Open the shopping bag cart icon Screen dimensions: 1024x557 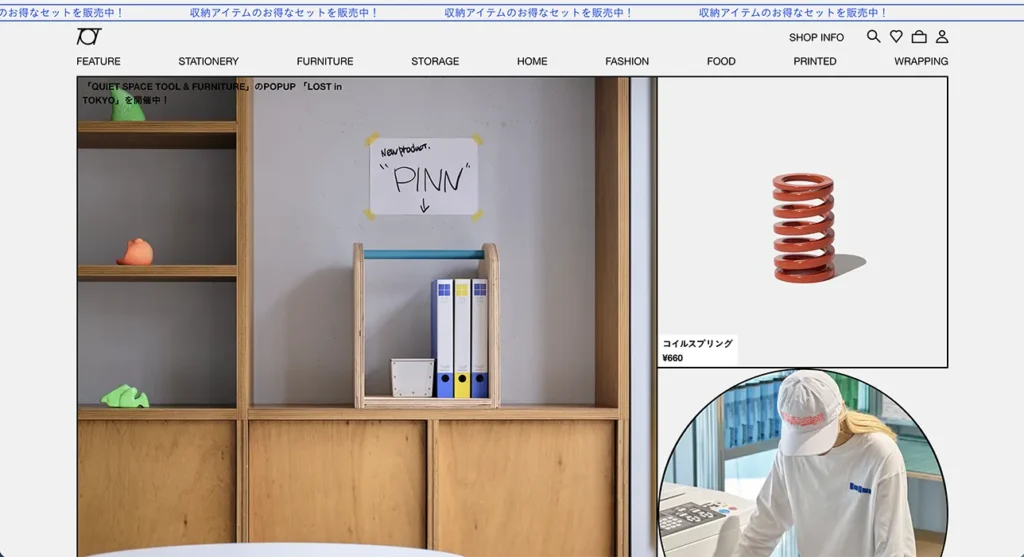tap(919, 37)
